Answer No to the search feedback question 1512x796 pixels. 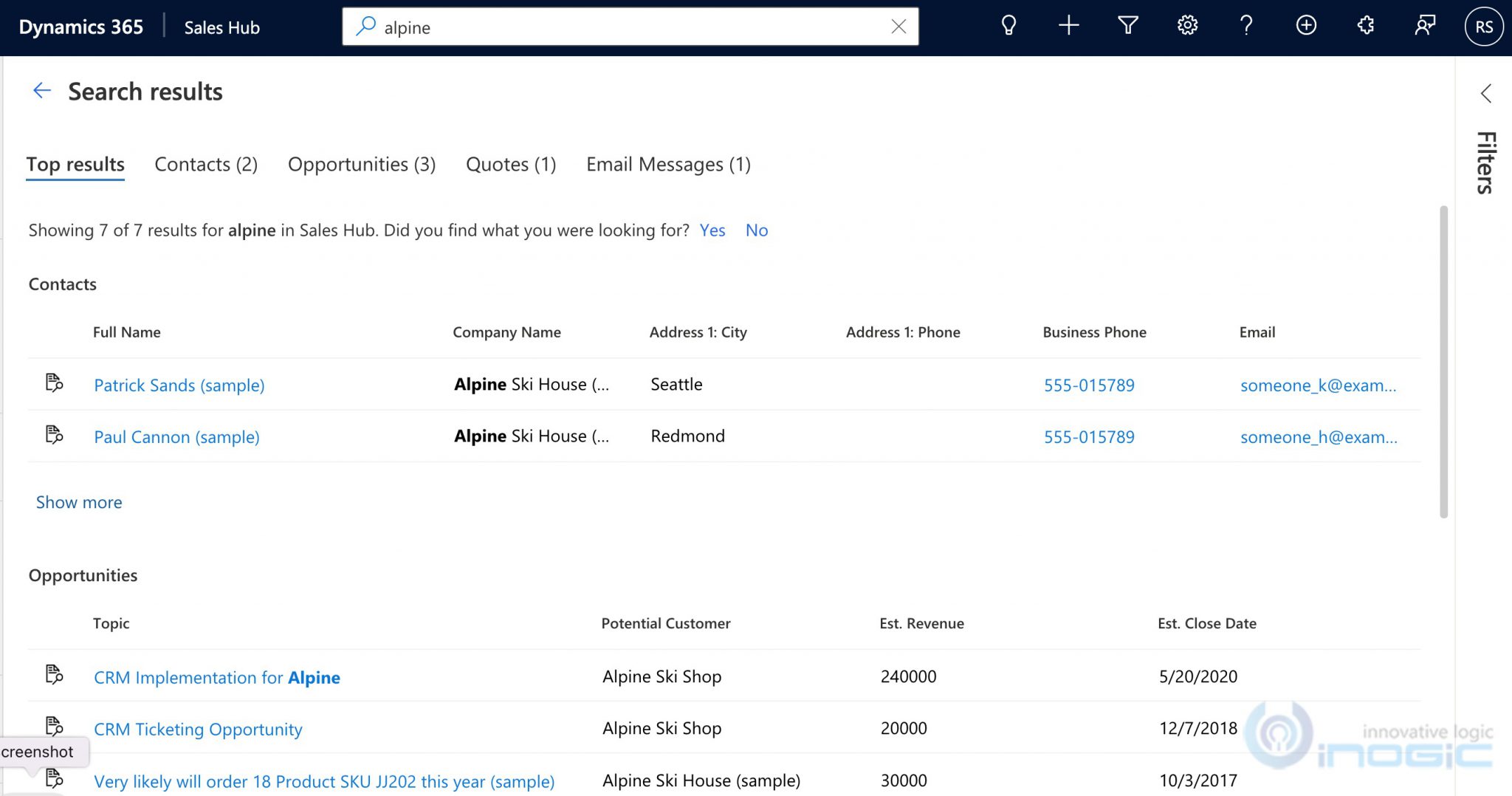756,230
